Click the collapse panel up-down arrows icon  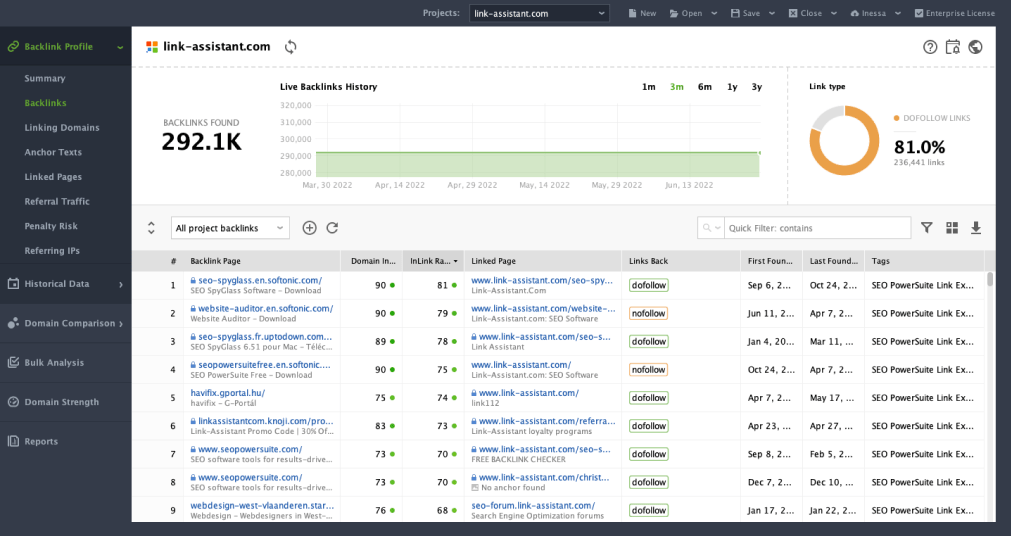point(151,228)
